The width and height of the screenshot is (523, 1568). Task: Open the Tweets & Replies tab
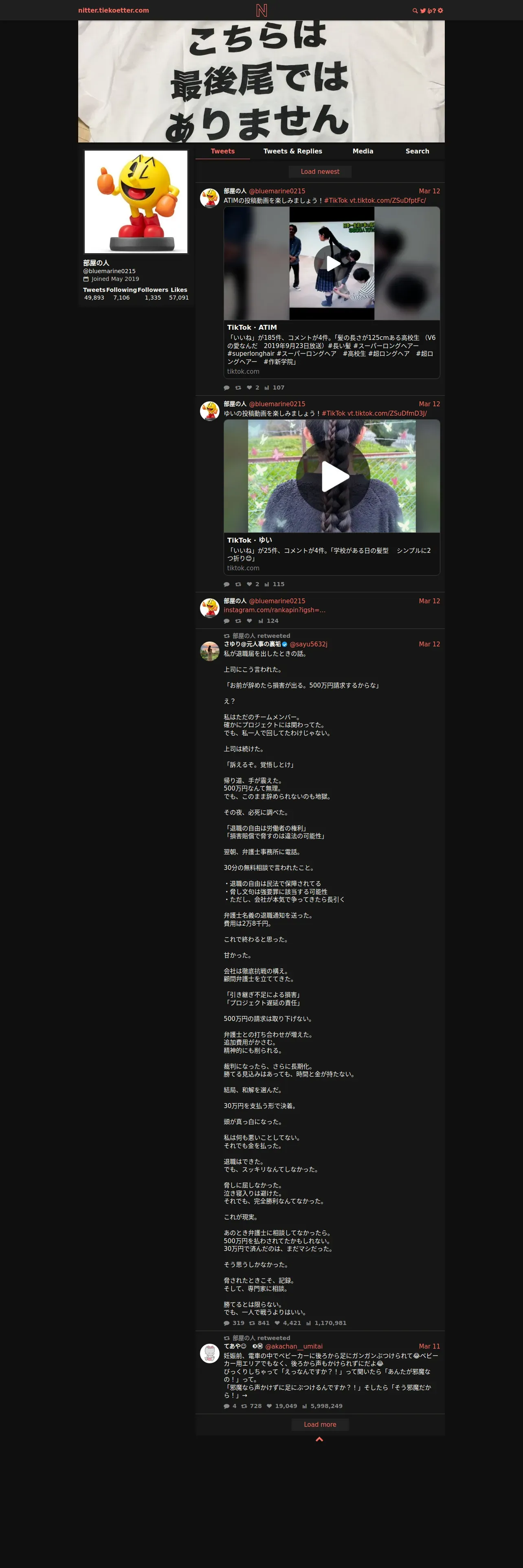click(x=293, y=151)
